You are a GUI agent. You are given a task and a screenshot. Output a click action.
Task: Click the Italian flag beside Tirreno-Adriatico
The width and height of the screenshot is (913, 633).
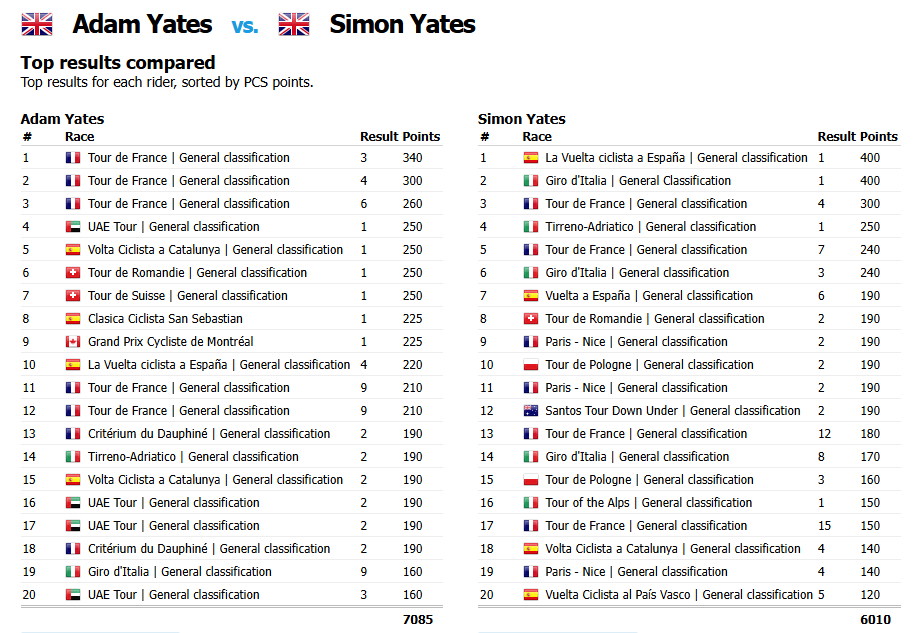(x=70, y=456)
